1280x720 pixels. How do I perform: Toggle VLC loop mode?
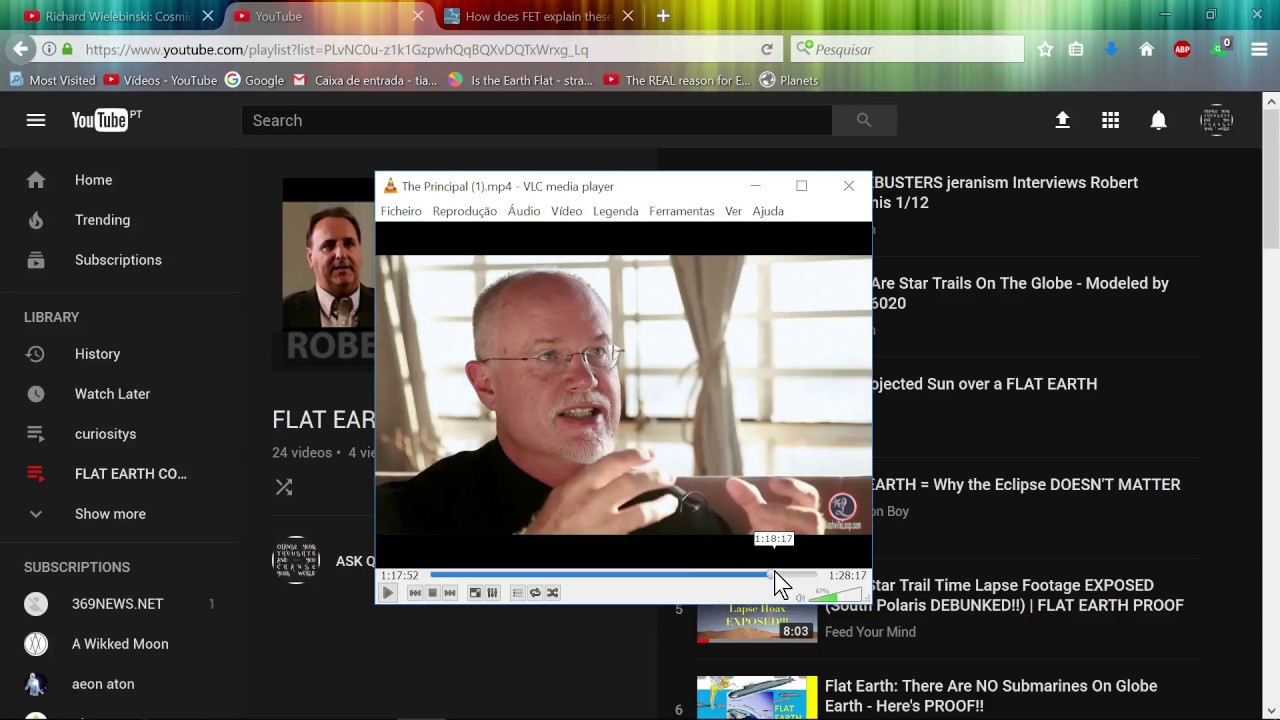tap(535, 593)
